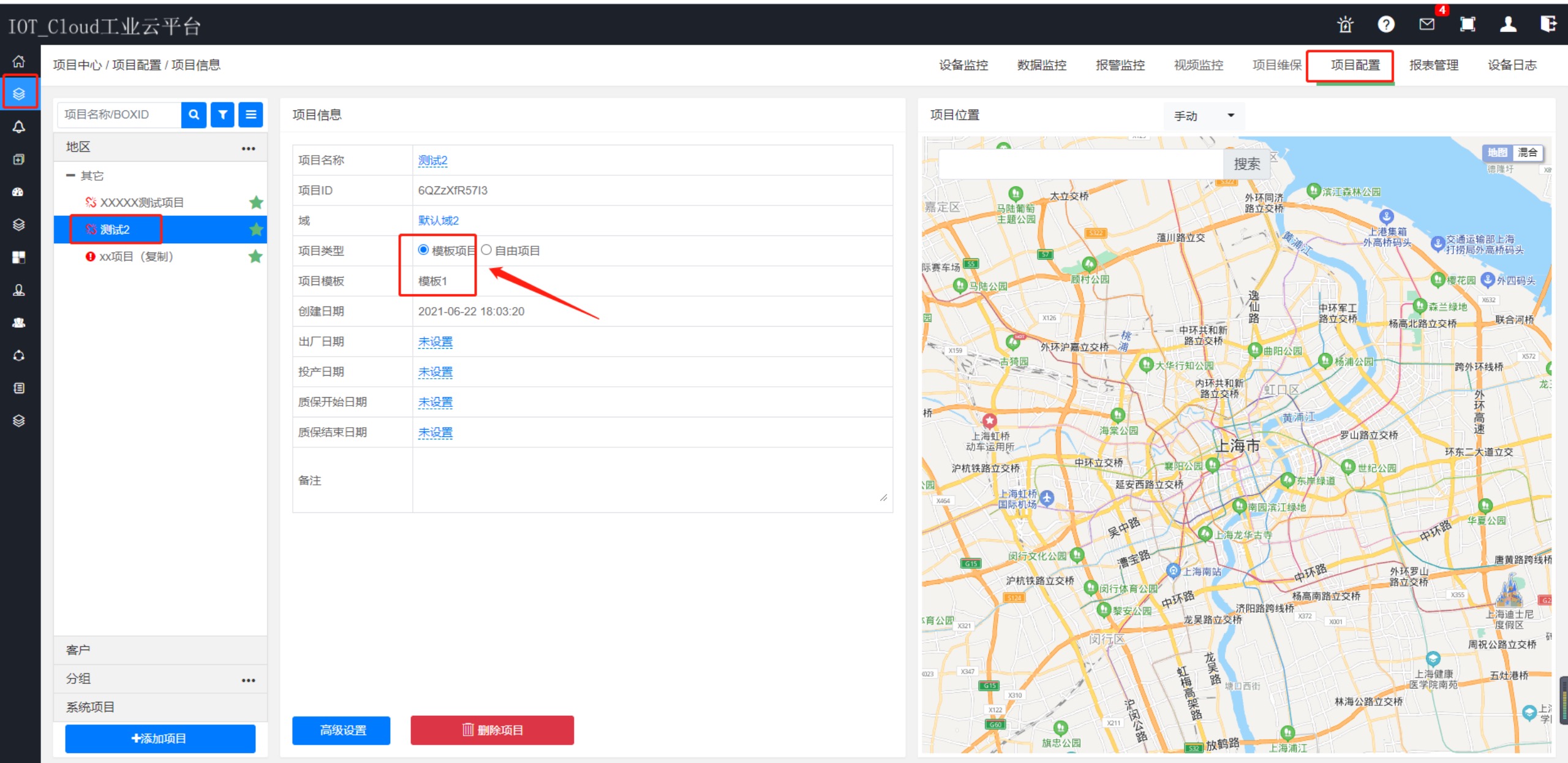Image resolution: width=1568 pixels, height=763 pixels.
Task: Click the blue search magnifier button
Action: 194,115
